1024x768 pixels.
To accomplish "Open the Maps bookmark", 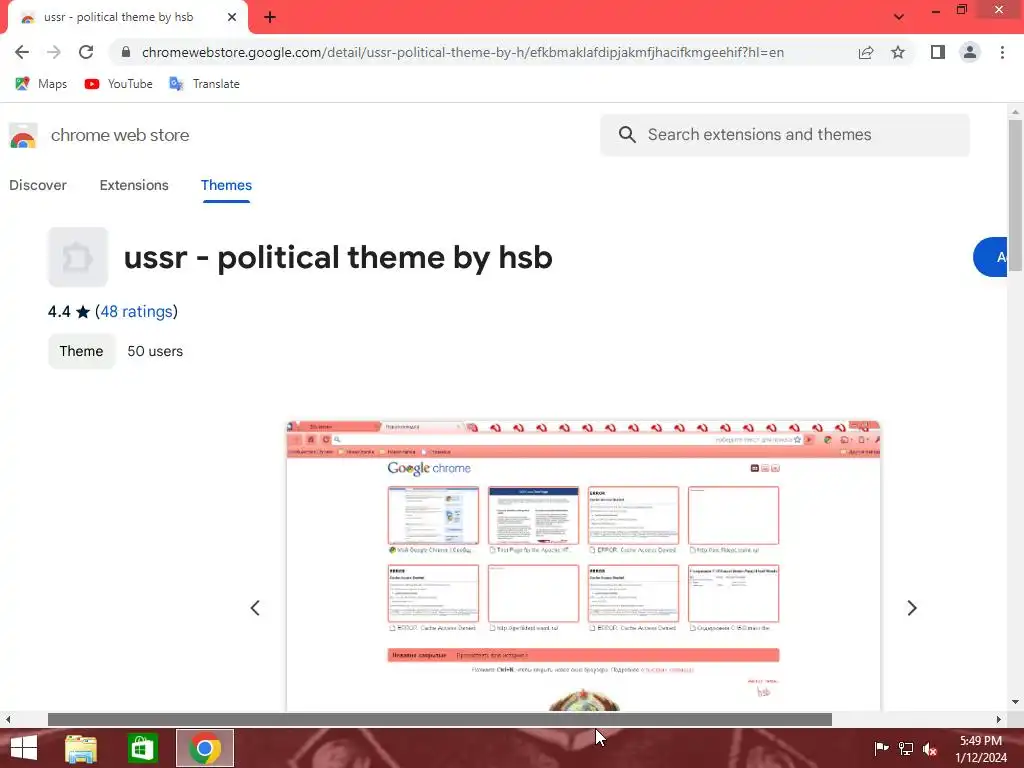I will point(41,84).
